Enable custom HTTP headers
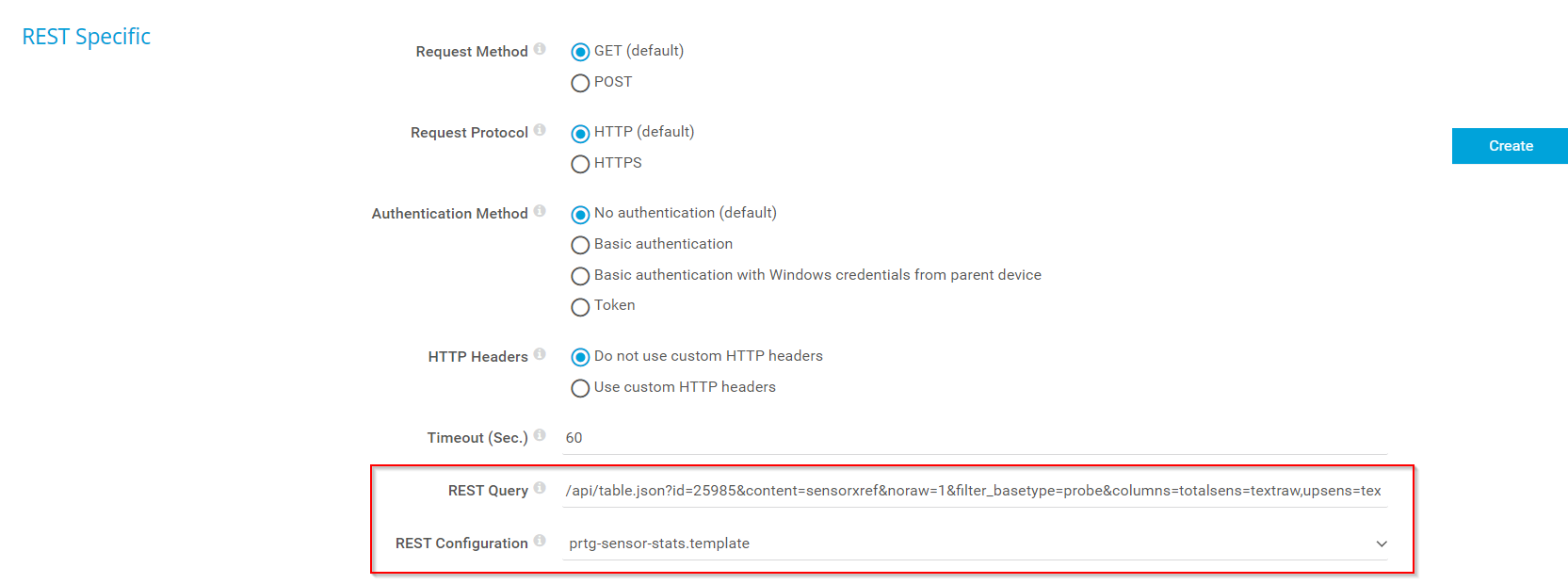The width and height of the screenshot is (1568, 584). pos(580,388)
